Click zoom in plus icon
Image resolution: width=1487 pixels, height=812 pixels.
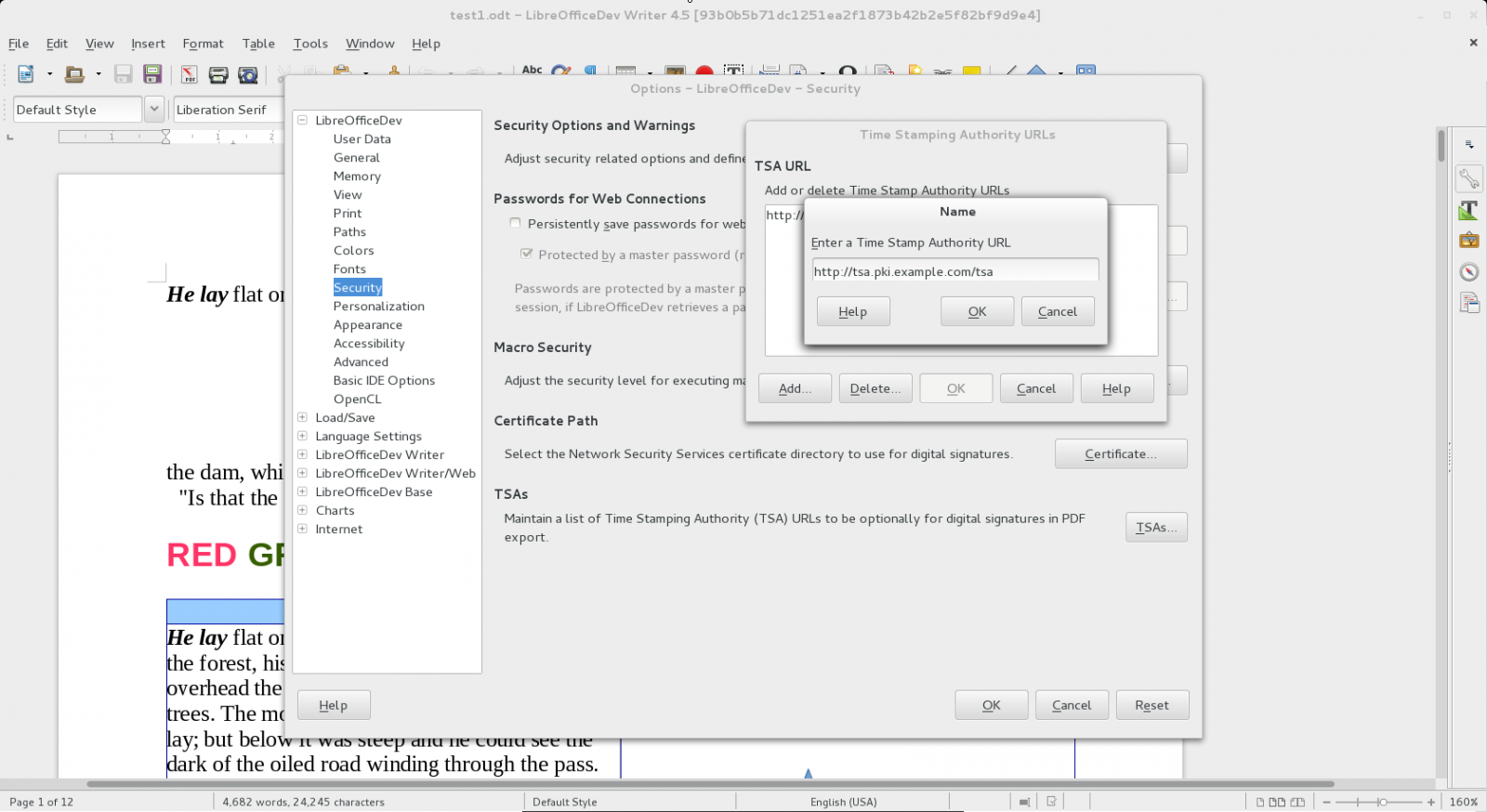click(1431, 802)
